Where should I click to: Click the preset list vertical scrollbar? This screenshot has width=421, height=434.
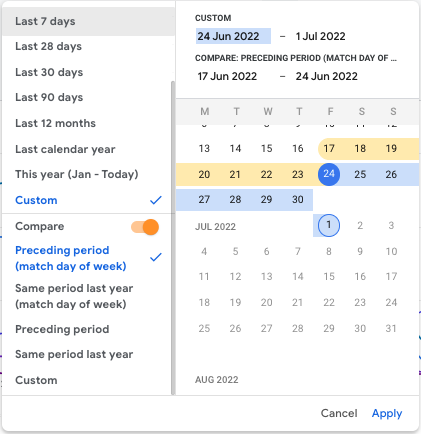(x=173, y=238)
